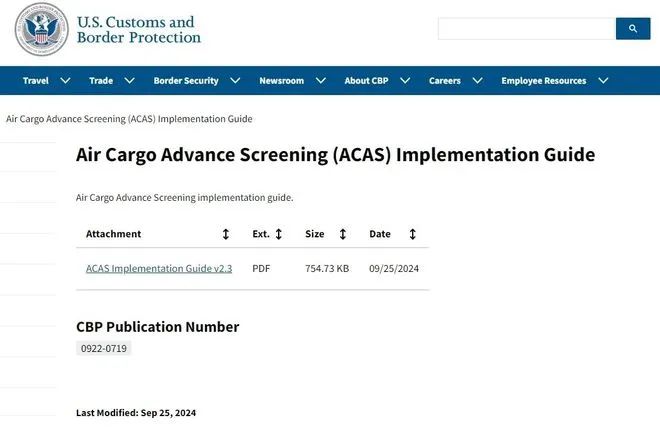Sort by Ext. column arrows
The image size is (660, 435).
pyautogui.click(x=279, y=234)
